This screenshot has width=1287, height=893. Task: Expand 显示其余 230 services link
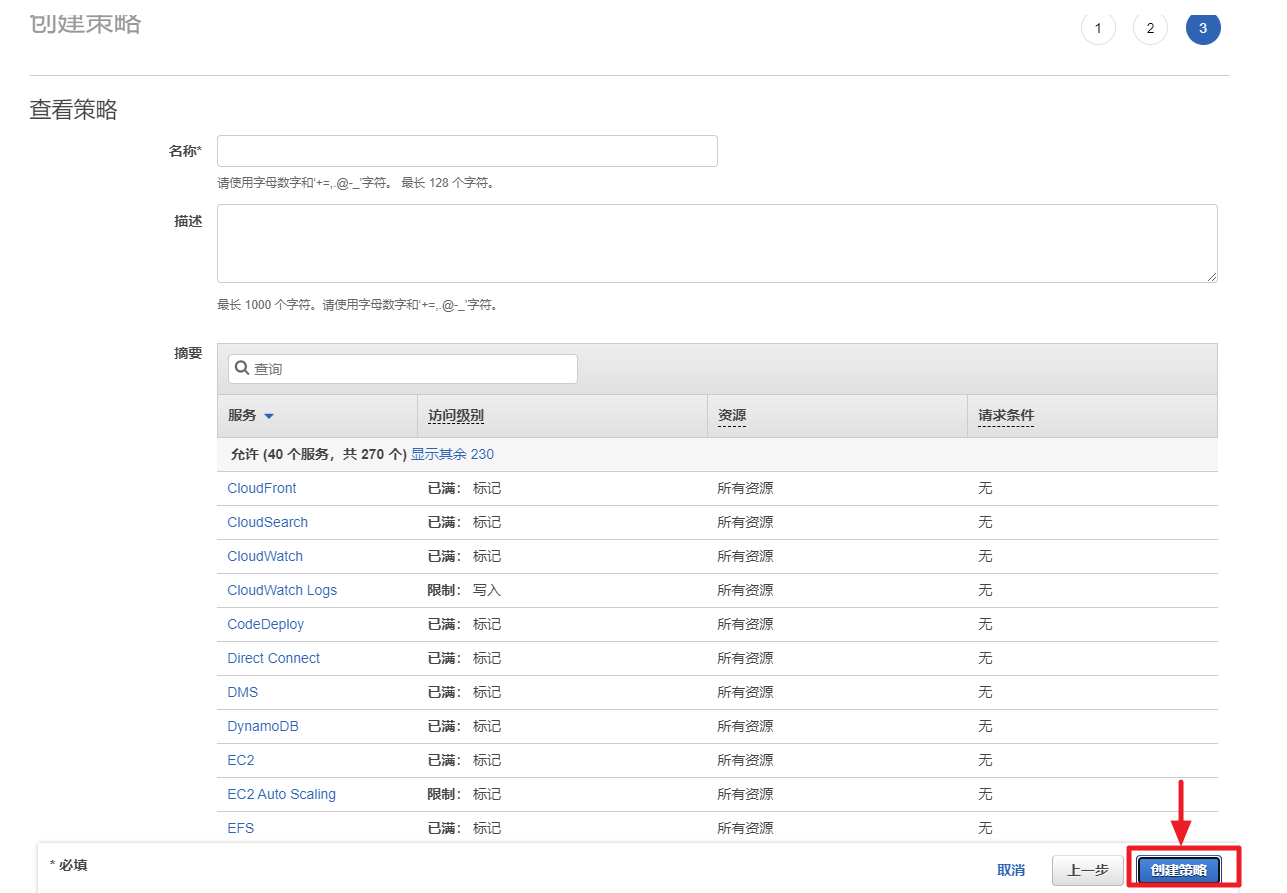point(452,454)
